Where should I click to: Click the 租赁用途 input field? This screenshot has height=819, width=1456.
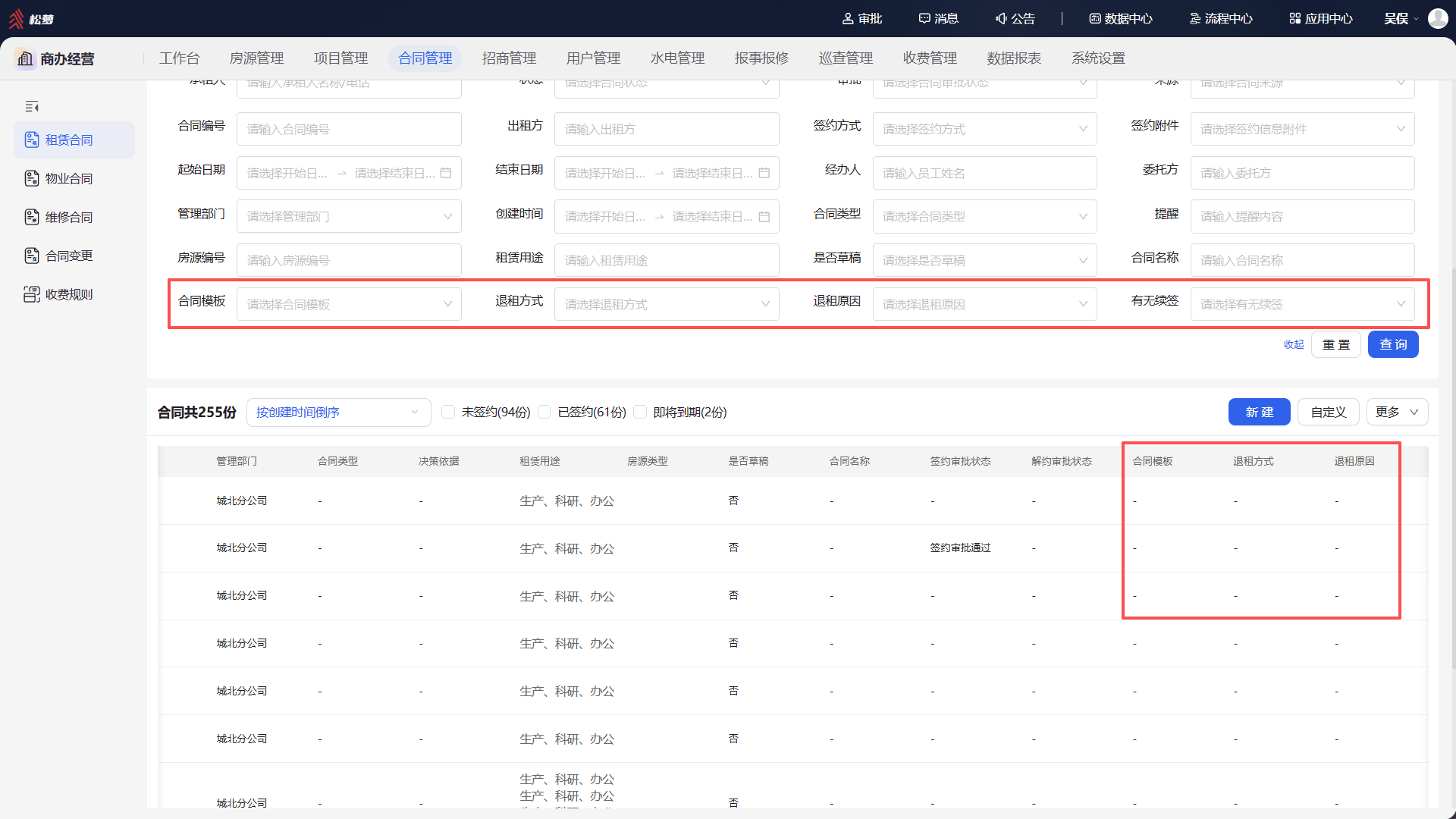[667, 260]
